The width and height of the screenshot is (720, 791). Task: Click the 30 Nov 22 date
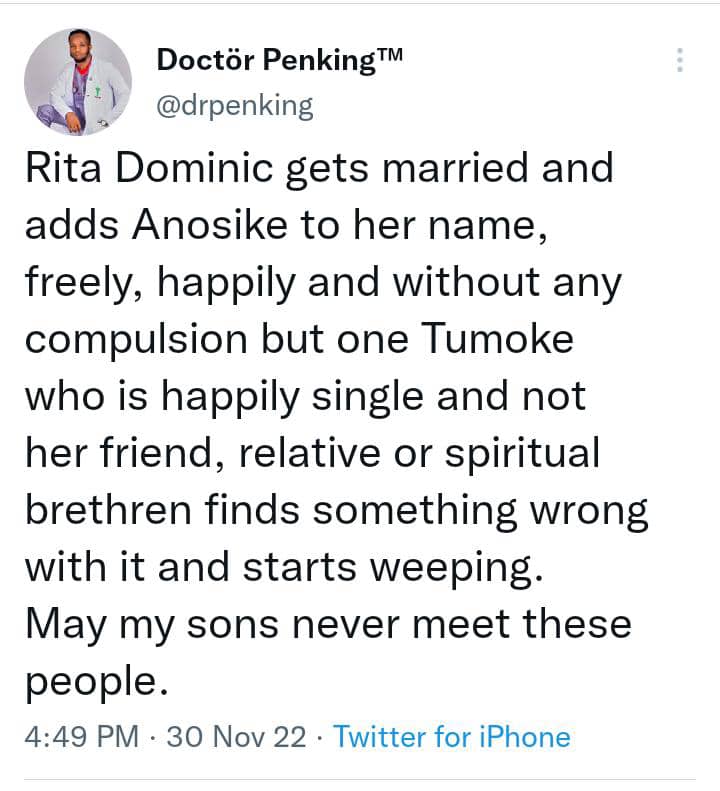tap(236, 737)
